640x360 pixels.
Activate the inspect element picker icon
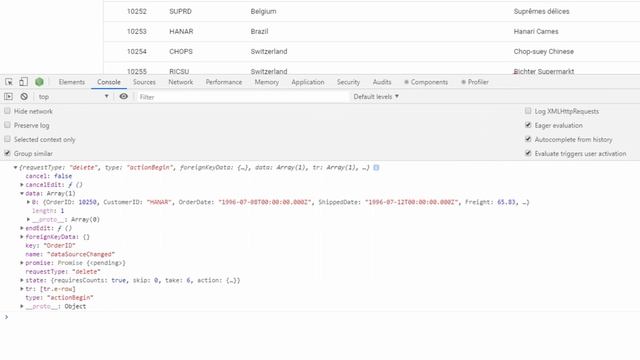(x=9, y=82)
